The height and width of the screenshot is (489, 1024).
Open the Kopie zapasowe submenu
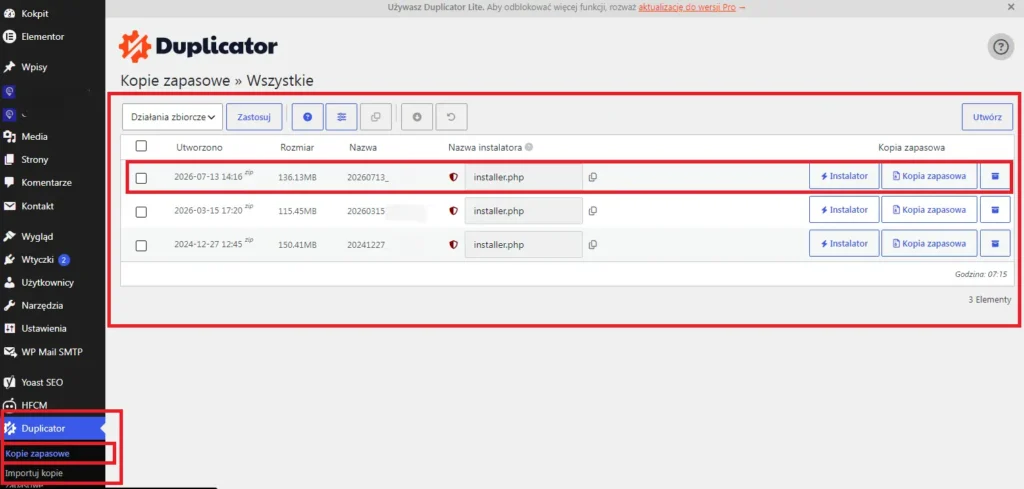[37, 453]
